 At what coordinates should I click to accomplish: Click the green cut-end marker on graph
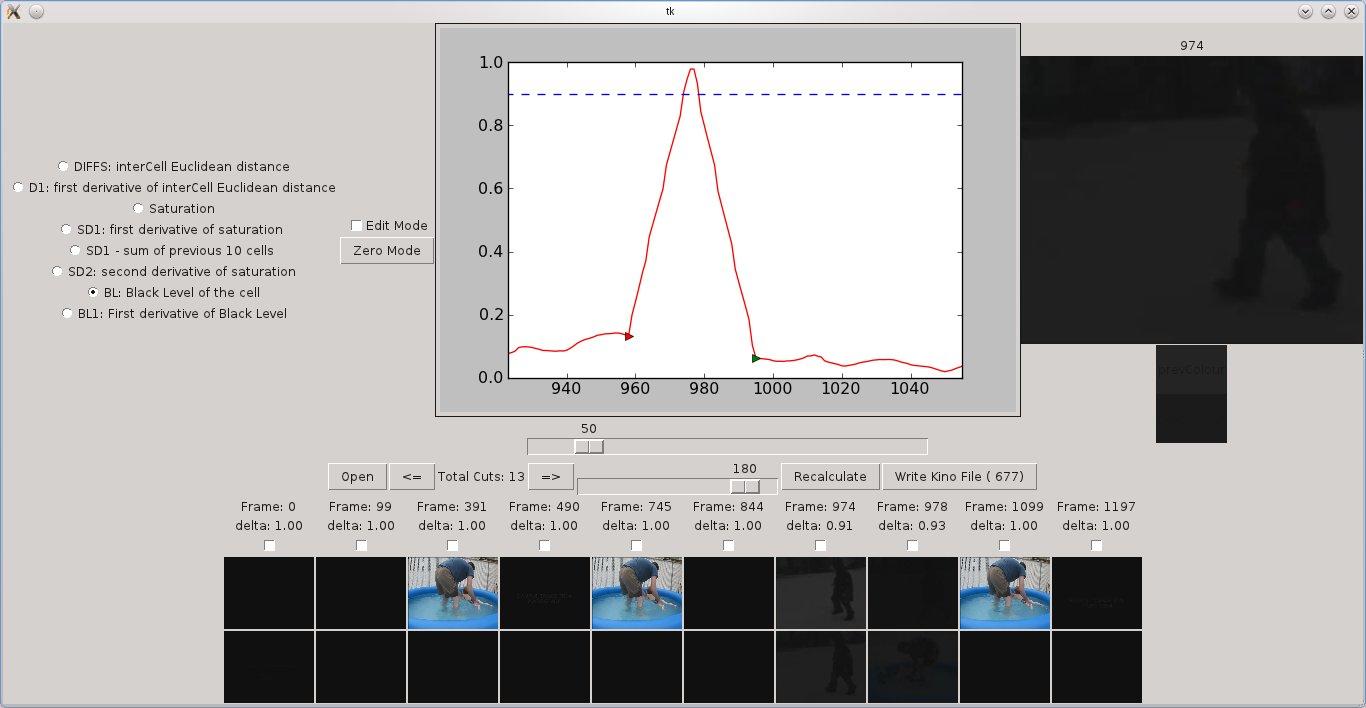click(756, 358)
